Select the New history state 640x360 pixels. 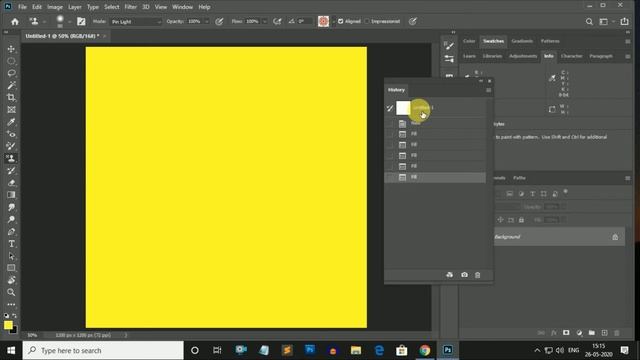[x=435, y=123]
